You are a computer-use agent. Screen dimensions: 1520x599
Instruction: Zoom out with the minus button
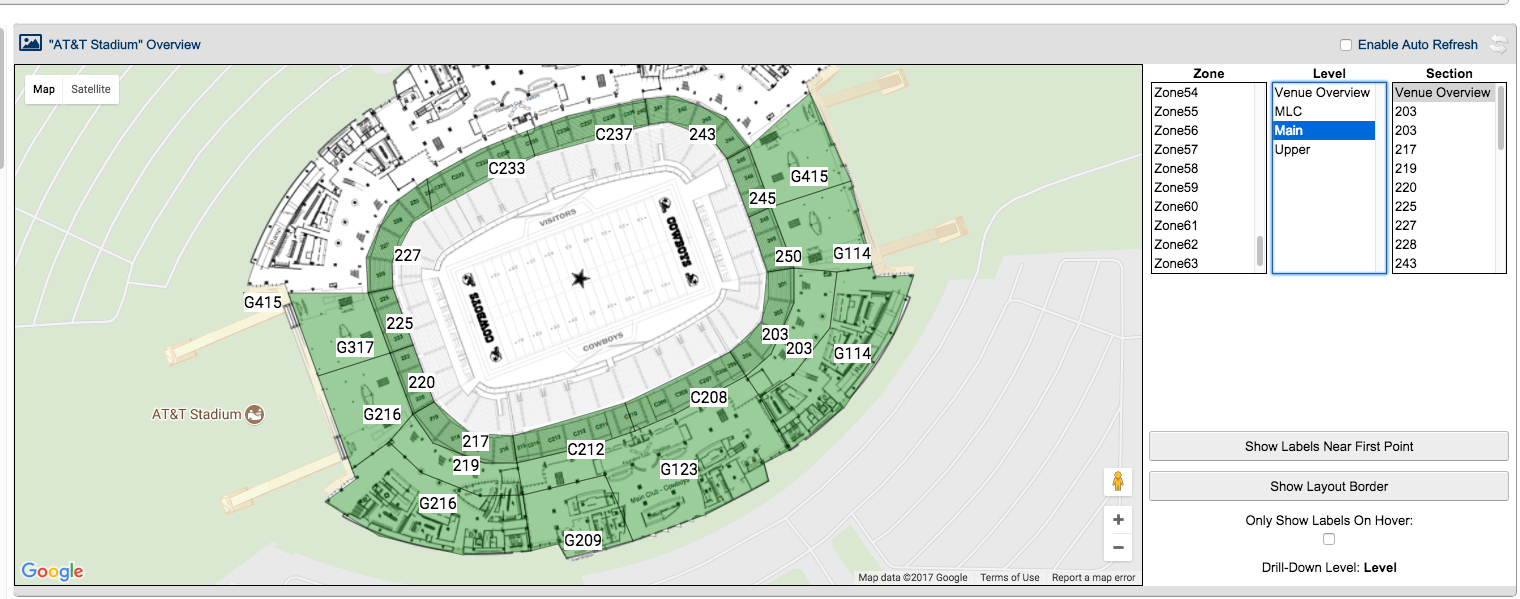[1117, 547]
